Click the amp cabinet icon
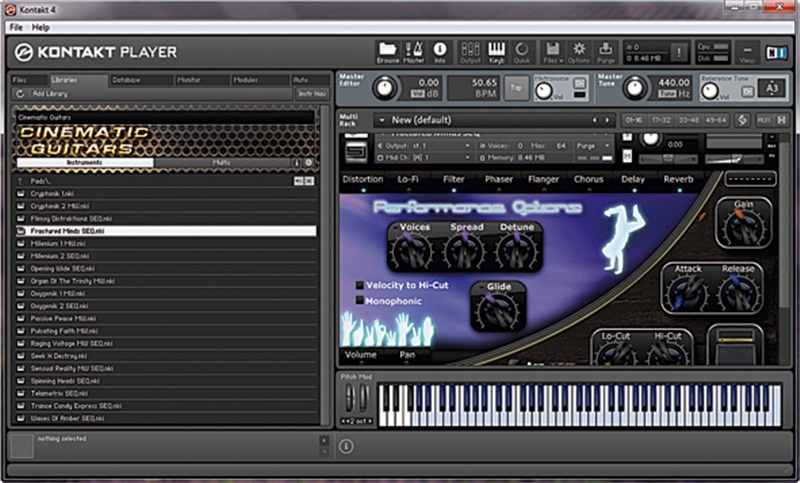The height and width of the screenshot is (483, 800). click(735, 345)
